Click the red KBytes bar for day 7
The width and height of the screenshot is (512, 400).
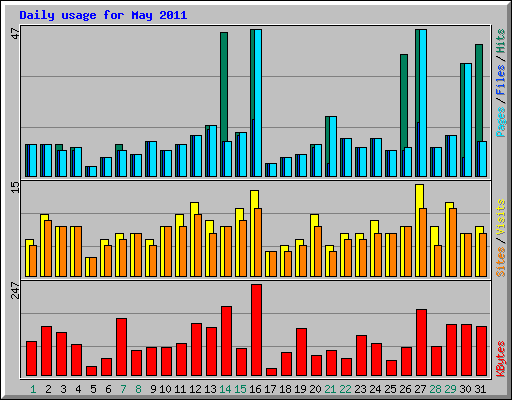[121, 347]
